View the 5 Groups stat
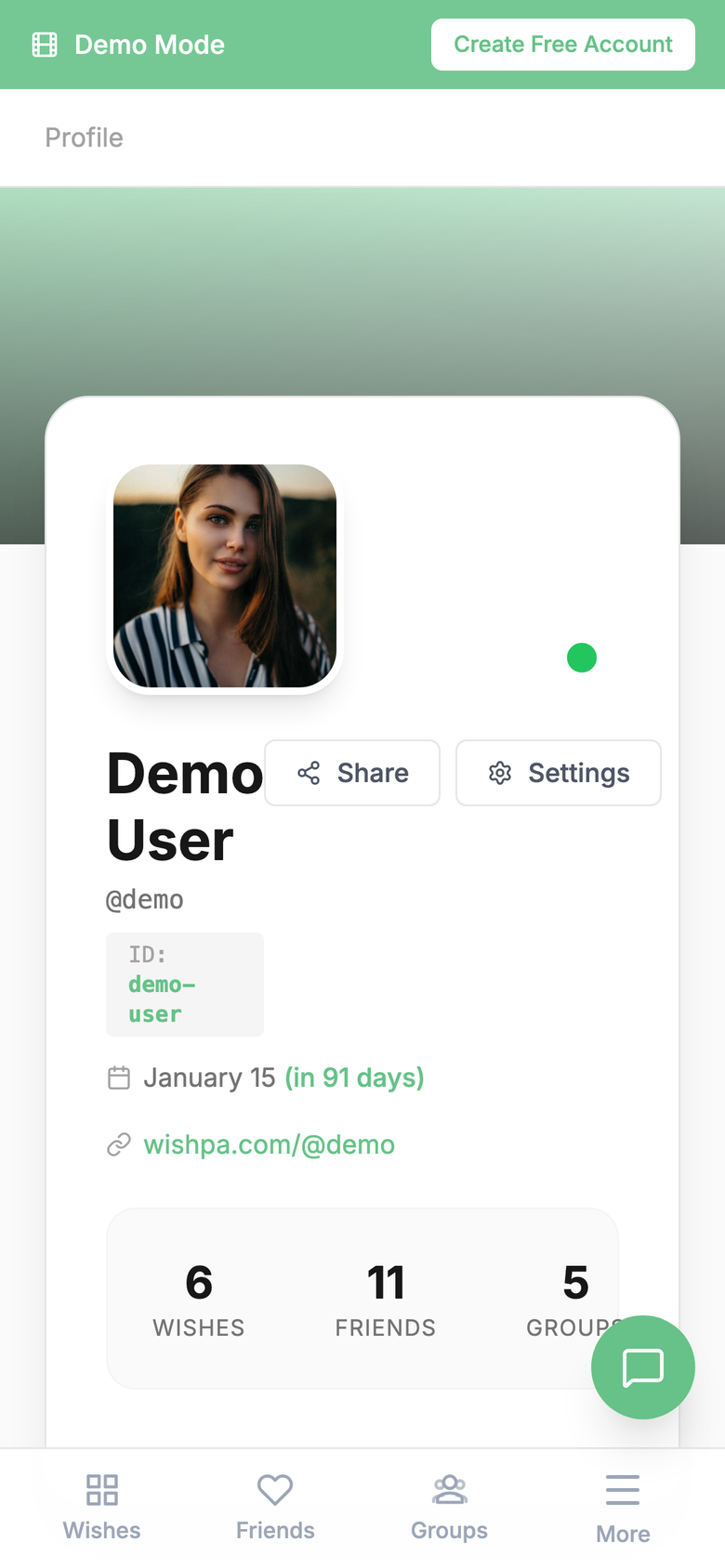725x1568 pixels. click(574, 1299)
